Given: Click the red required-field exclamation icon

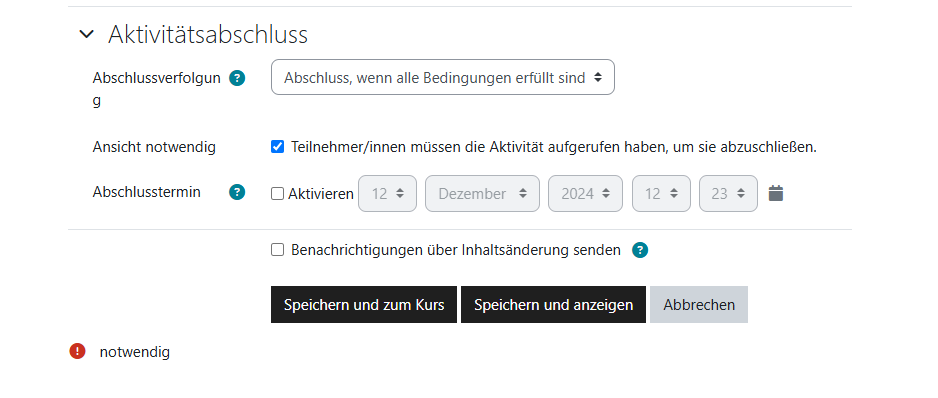Looking at the screenshot, I should click(78, 351).
